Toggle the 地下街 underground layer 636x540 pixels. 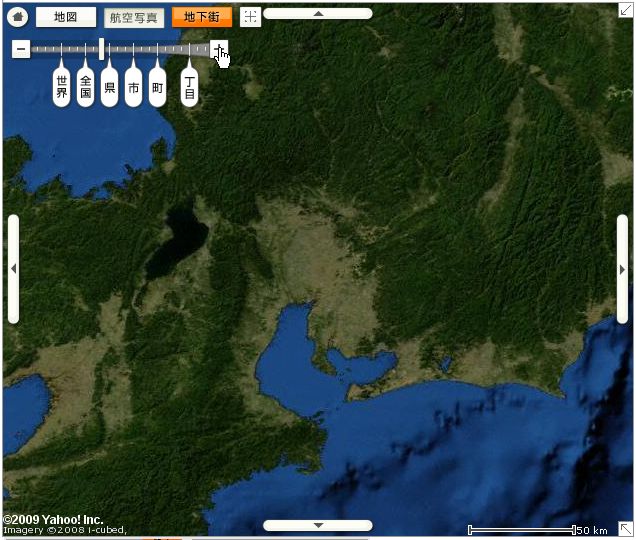202,17
